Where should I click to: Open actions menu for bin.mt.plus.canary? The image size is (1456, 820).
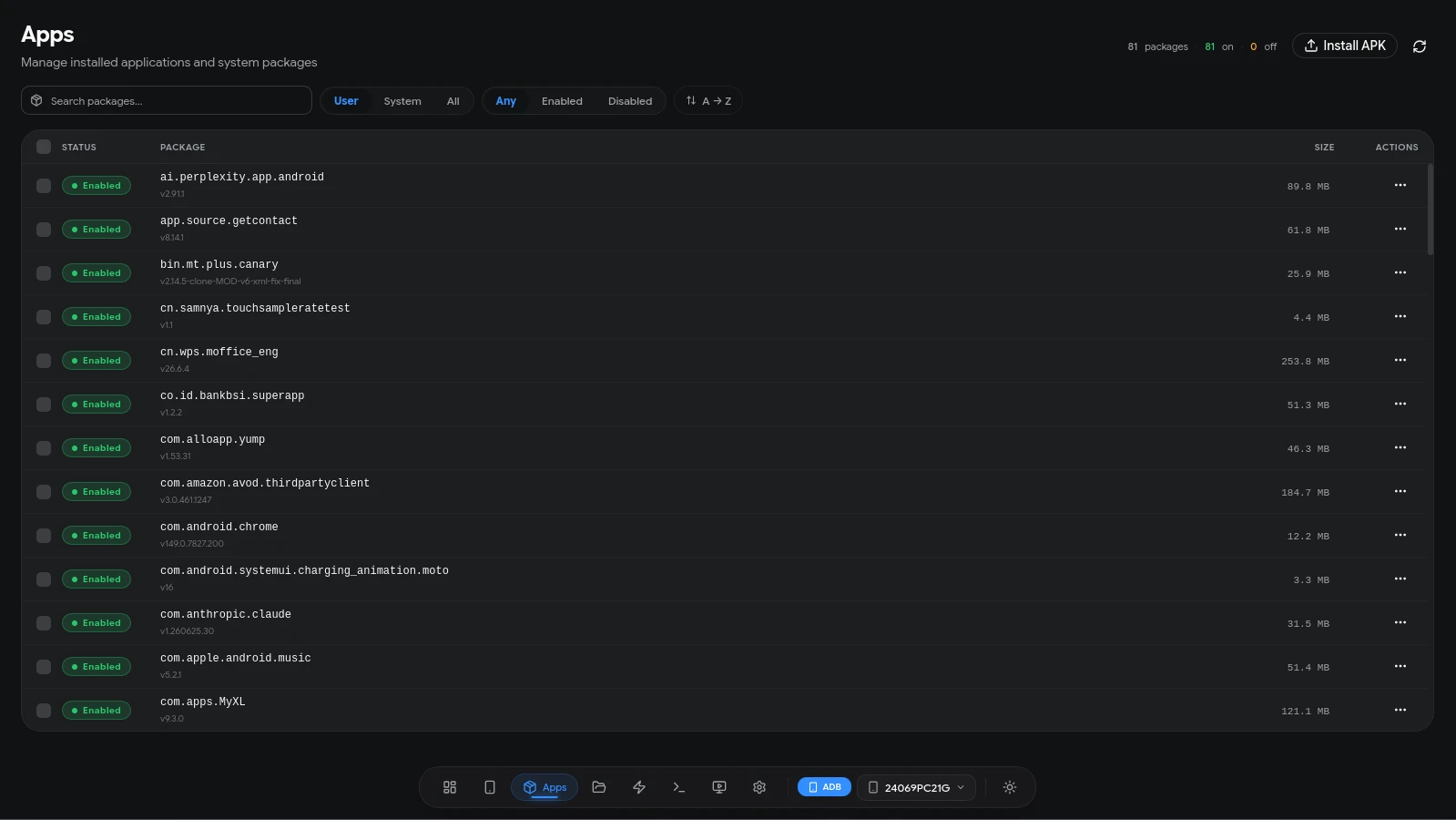pyautogui.click(x=1400, y=273)
